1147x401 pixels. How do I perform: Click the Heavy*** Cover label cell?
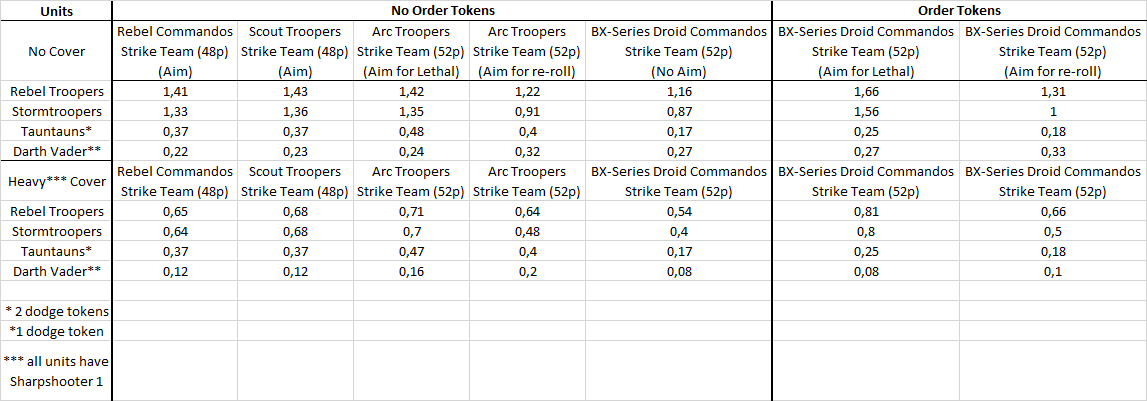[56, 181]
